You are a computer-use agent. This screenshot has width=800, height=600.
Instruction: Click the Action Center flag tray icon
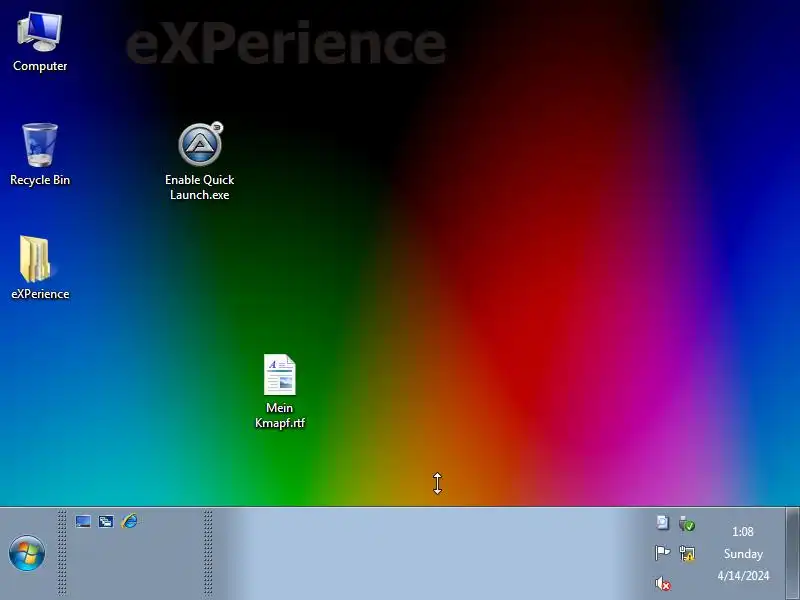click(662, 553)
